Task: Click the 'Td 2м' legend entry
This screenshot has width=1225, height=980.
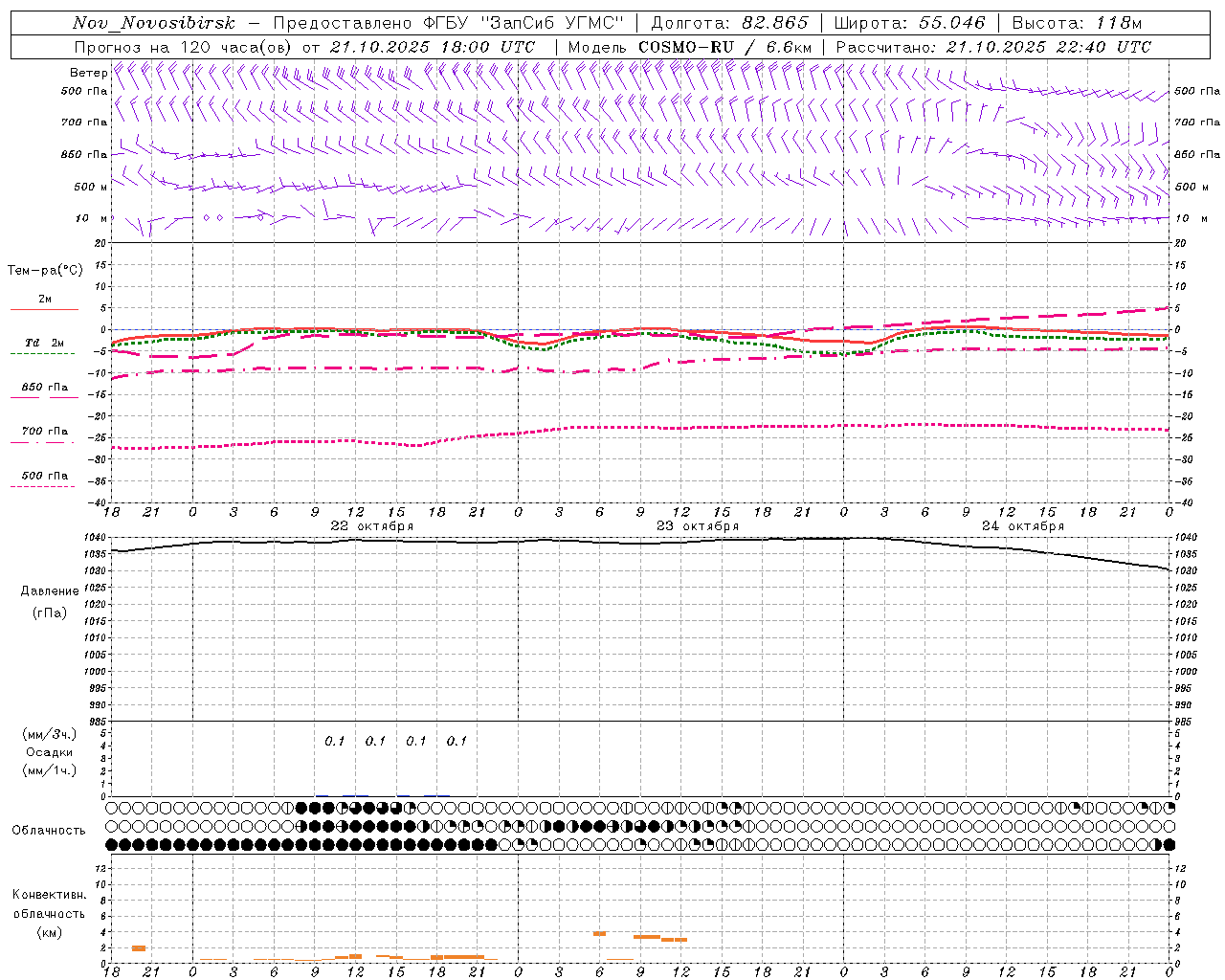Action: pos(44,343)
